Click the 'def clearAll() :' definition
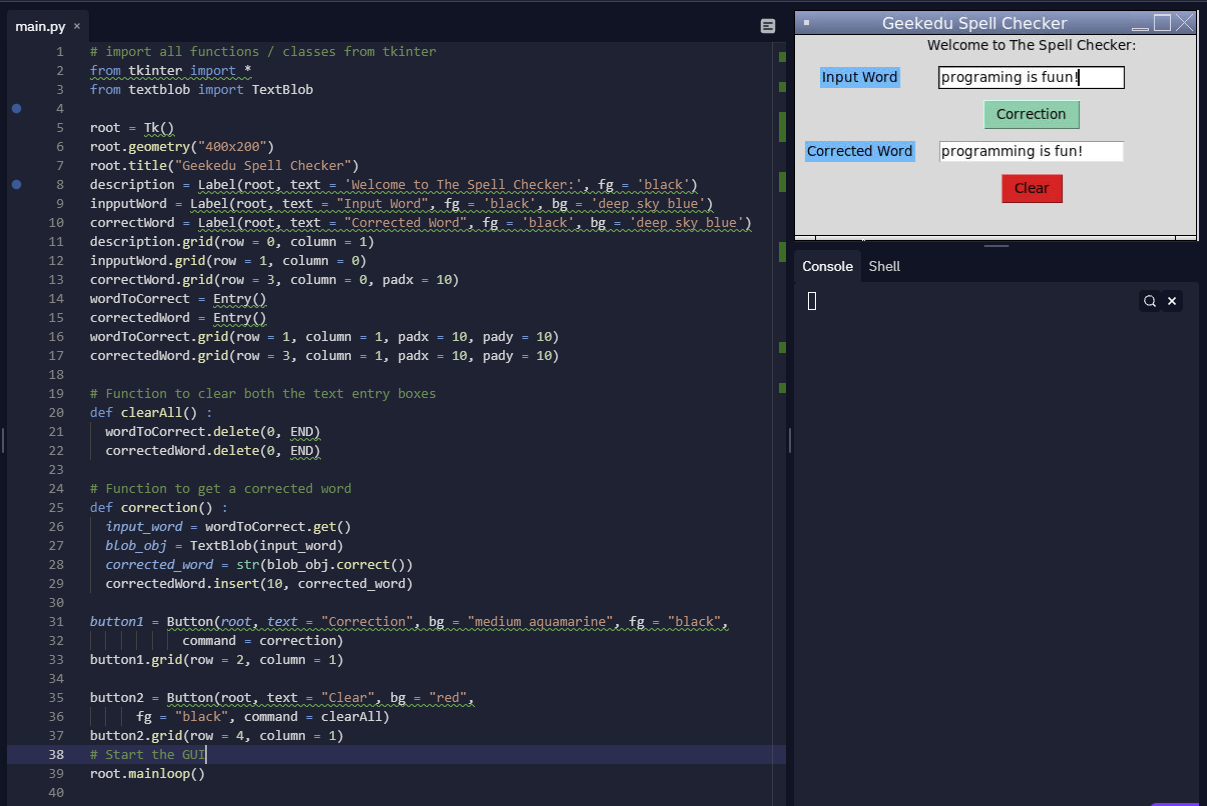Image resolution: width=1207 pixels, height=806 pixels. (x=151, y=412)
